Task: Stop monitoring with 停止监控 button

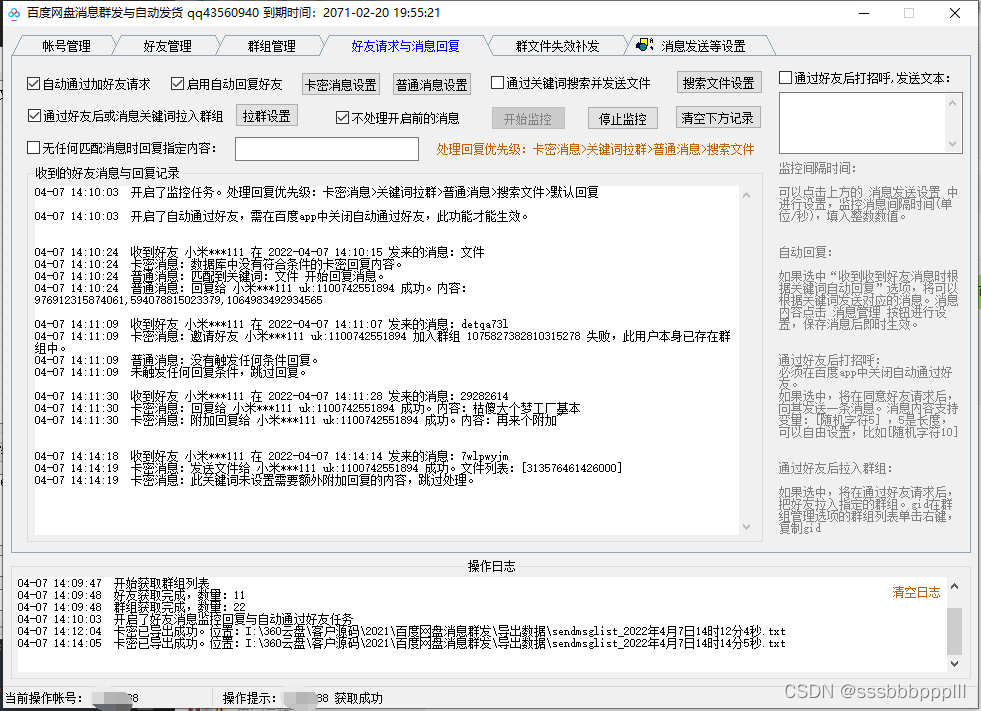Action: (x=623, y=118)
